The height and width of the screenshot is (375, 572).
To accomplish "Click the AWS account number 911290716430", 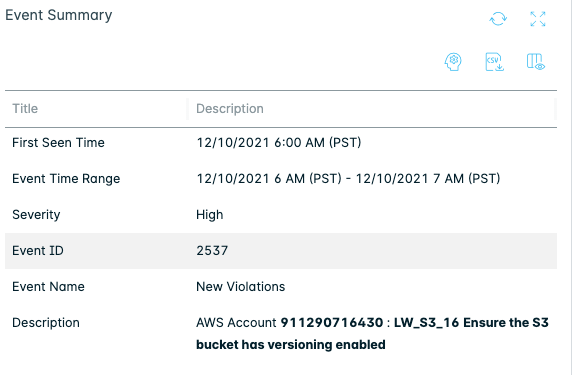I will coord(332,323).
